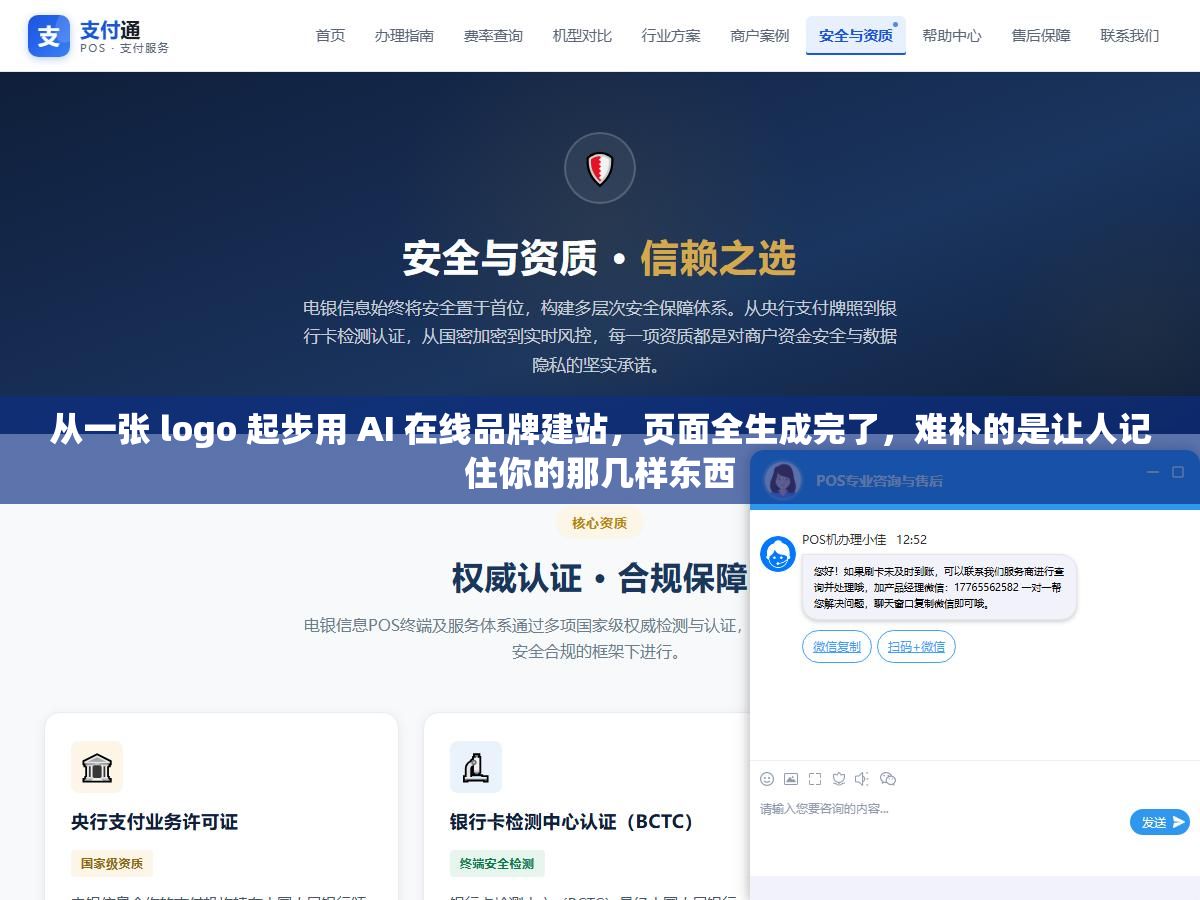Click the 微信复制 button in chat

pos(837,646)
